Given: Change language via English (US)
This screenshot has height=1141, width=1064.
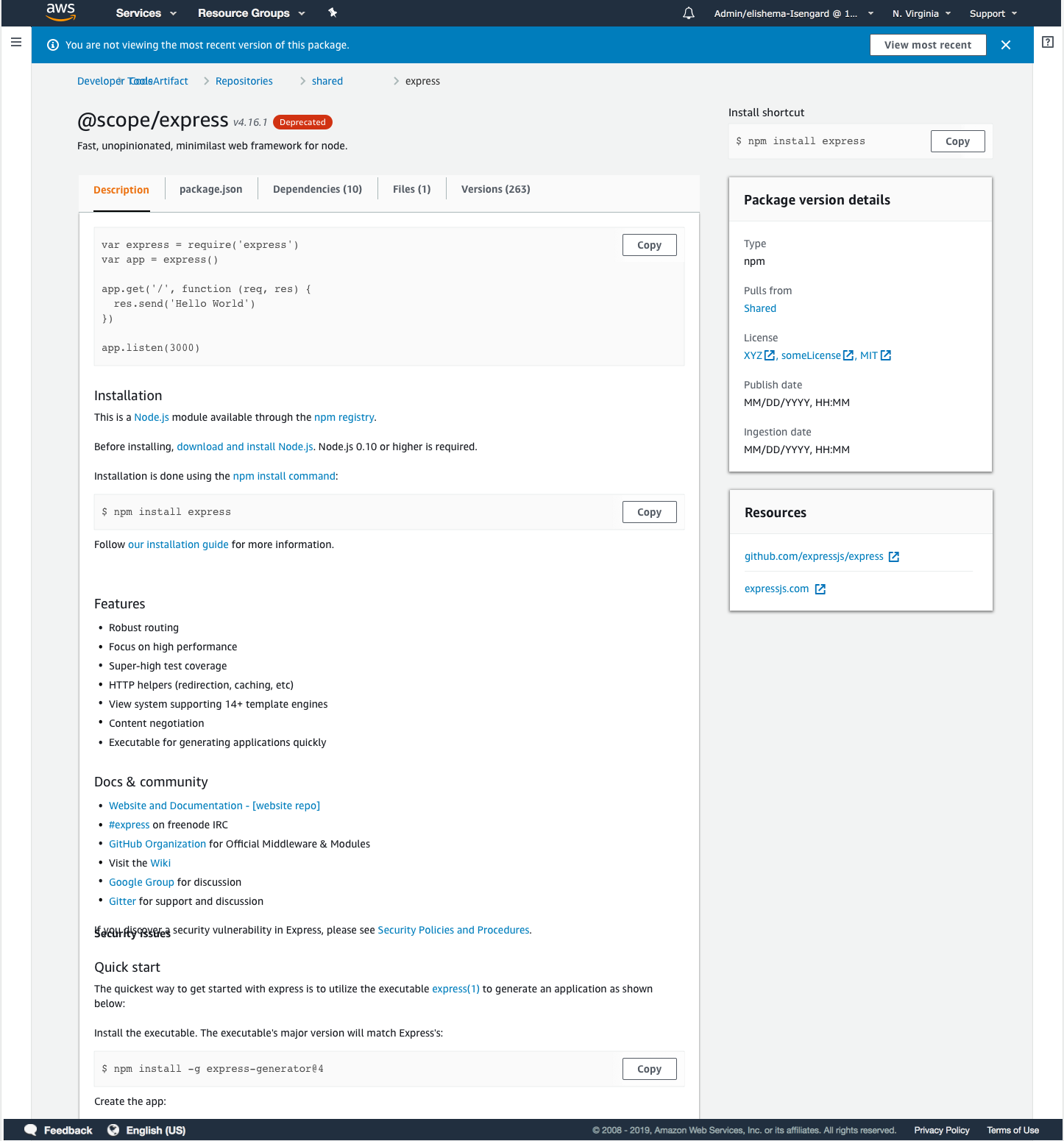Looking at the screenshot, I should [155, 1130].
